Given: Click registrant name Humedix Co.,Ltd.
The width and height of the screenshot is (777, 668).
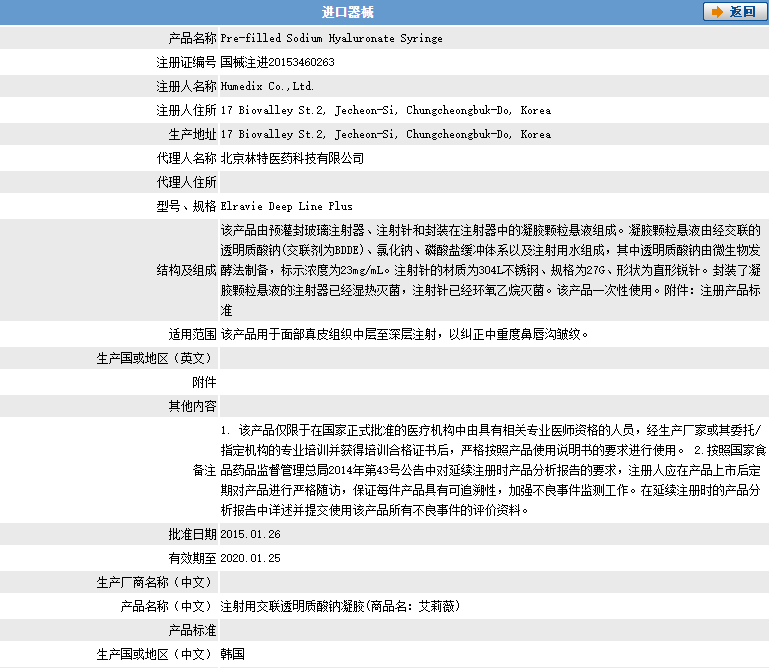Looking at the screenshot, I should [x=267, y=86].
